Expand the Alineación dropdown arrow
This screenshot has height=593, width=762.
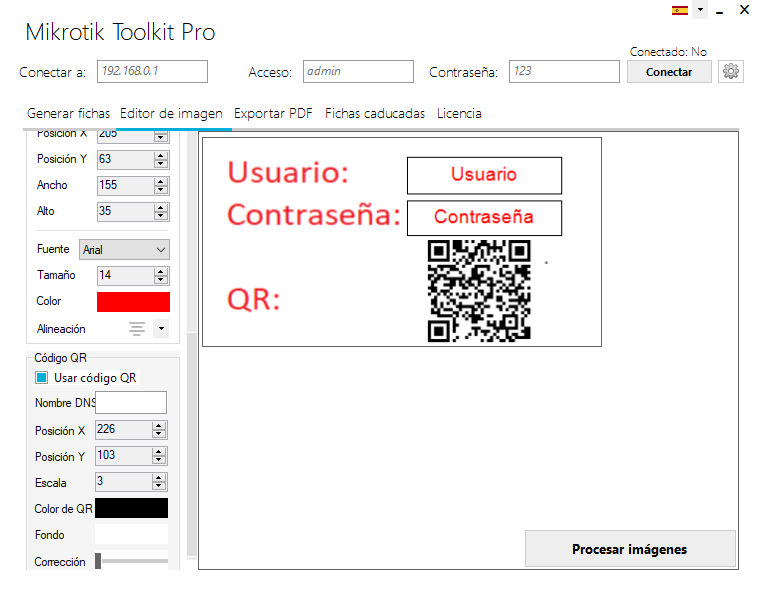click(161, 329)
